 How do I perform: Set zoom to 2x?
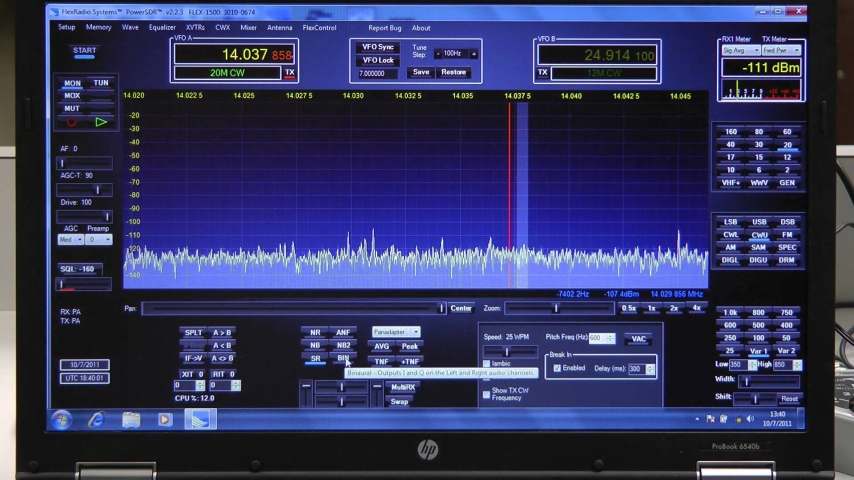coord(674,308)
